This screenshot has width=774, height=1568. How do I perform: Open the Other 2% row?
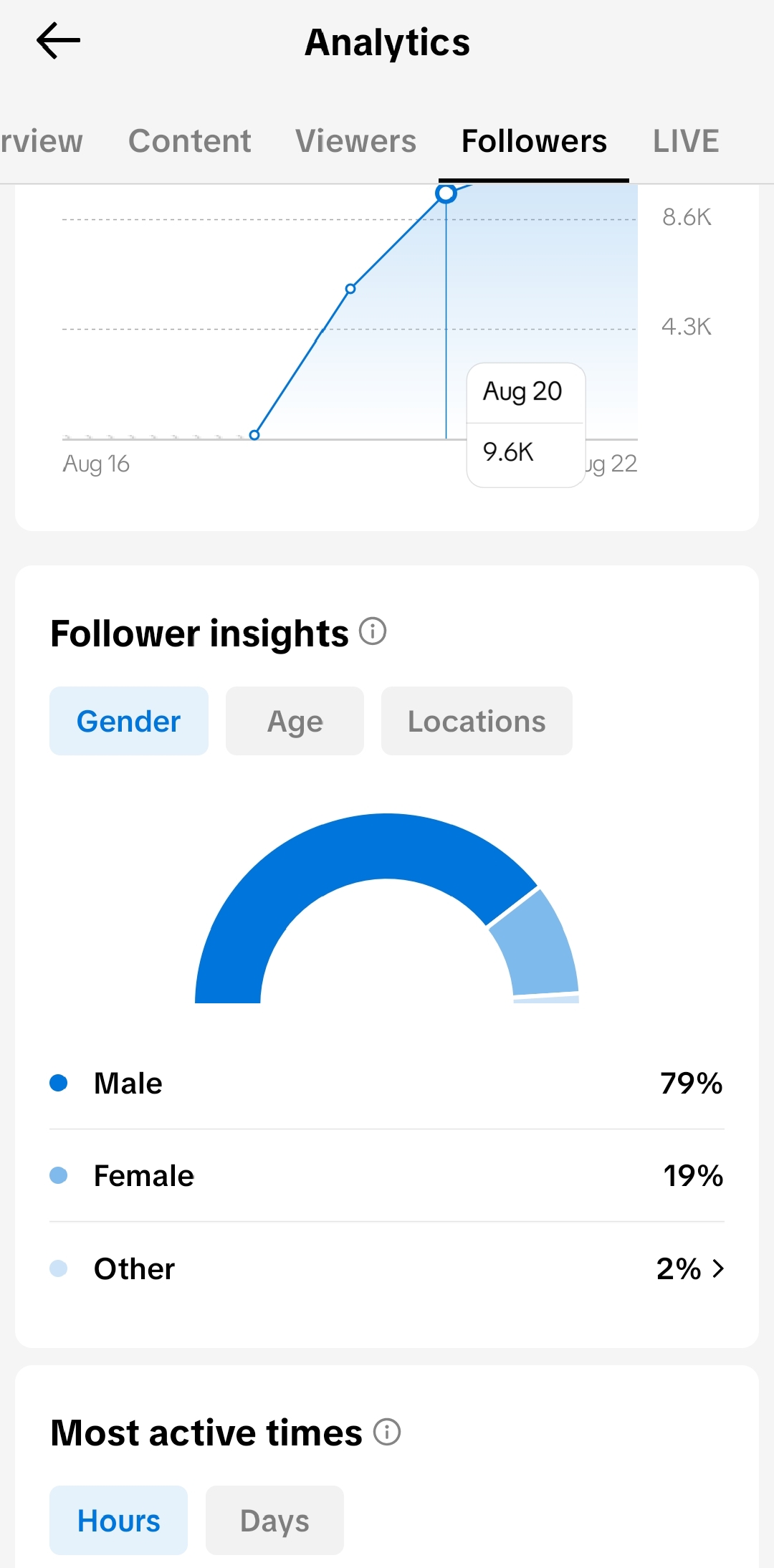click(387, 1268)
